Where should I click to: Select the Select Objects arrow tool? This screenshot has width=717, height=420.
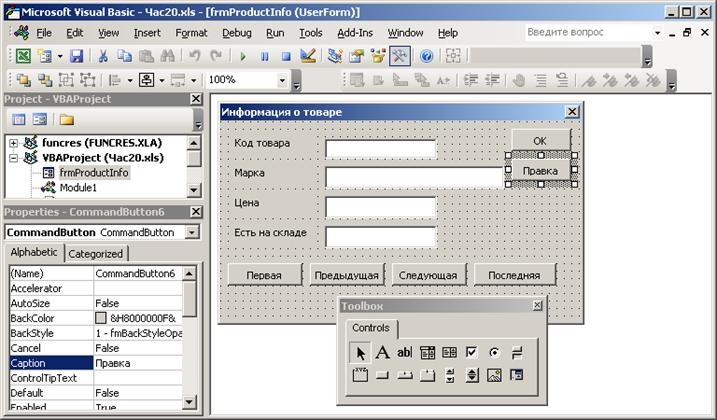(360, 353)
